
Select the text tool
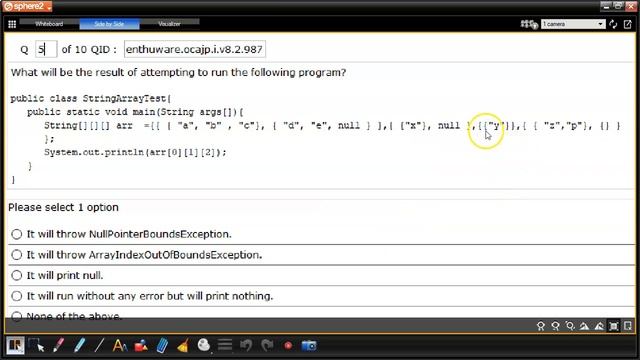point(120,346)
